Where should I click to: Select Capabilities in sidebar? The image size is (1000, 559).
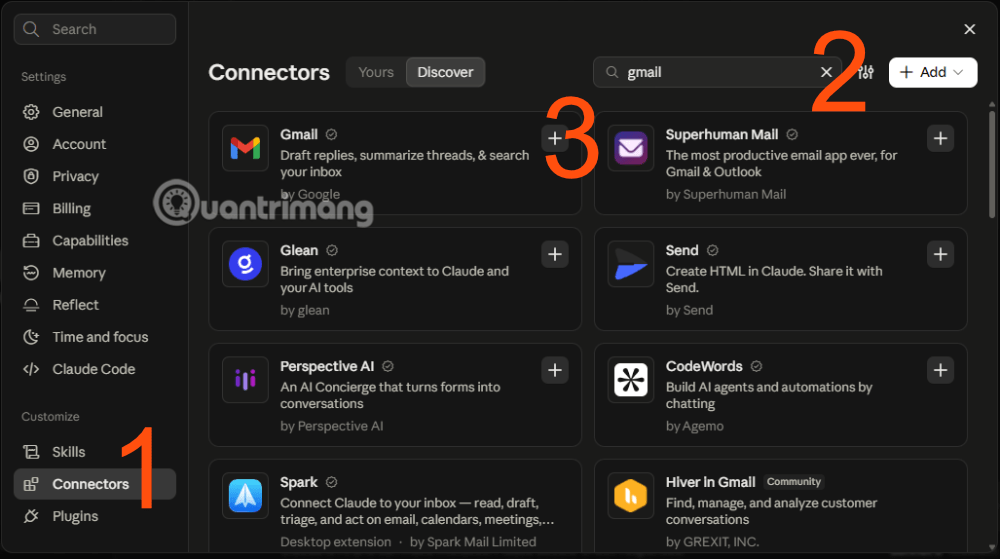click(x=94, y=241)
